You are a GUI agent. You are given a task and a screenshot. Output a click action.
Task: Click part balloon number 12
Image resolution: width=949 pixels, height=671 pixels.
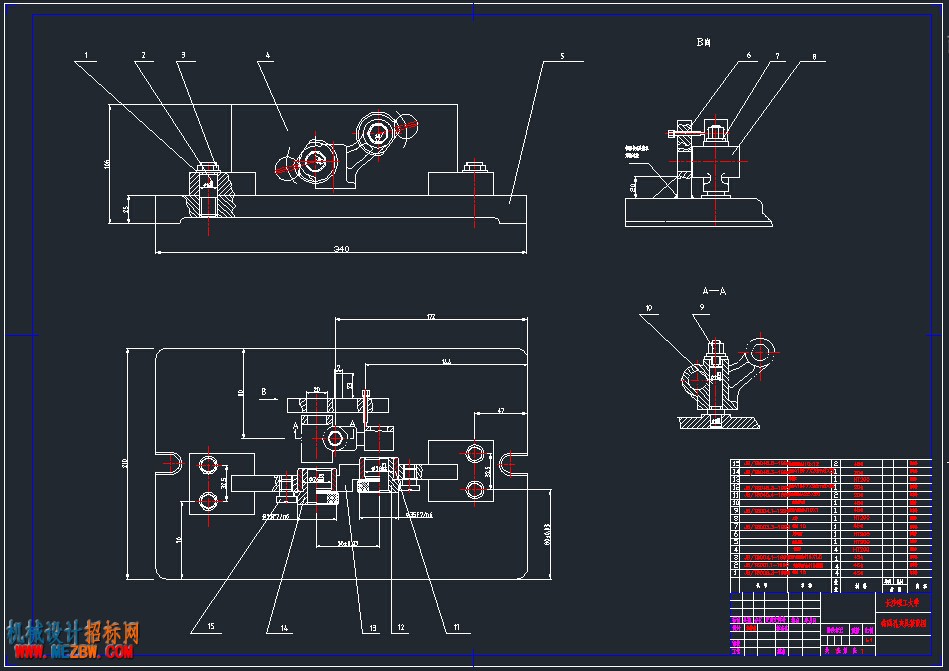pos(401,627)
